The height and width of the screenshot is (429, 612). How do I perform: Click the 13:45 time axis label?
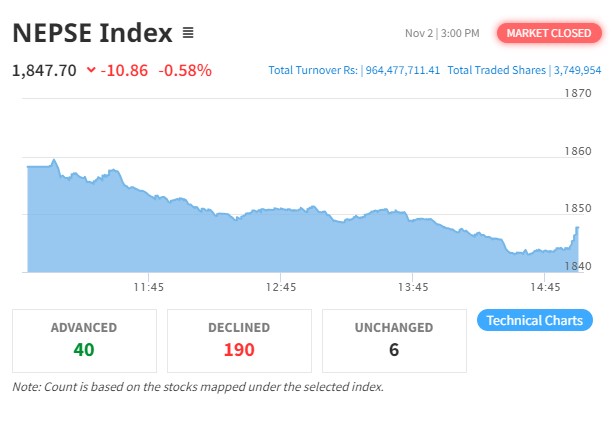[412, 287]
